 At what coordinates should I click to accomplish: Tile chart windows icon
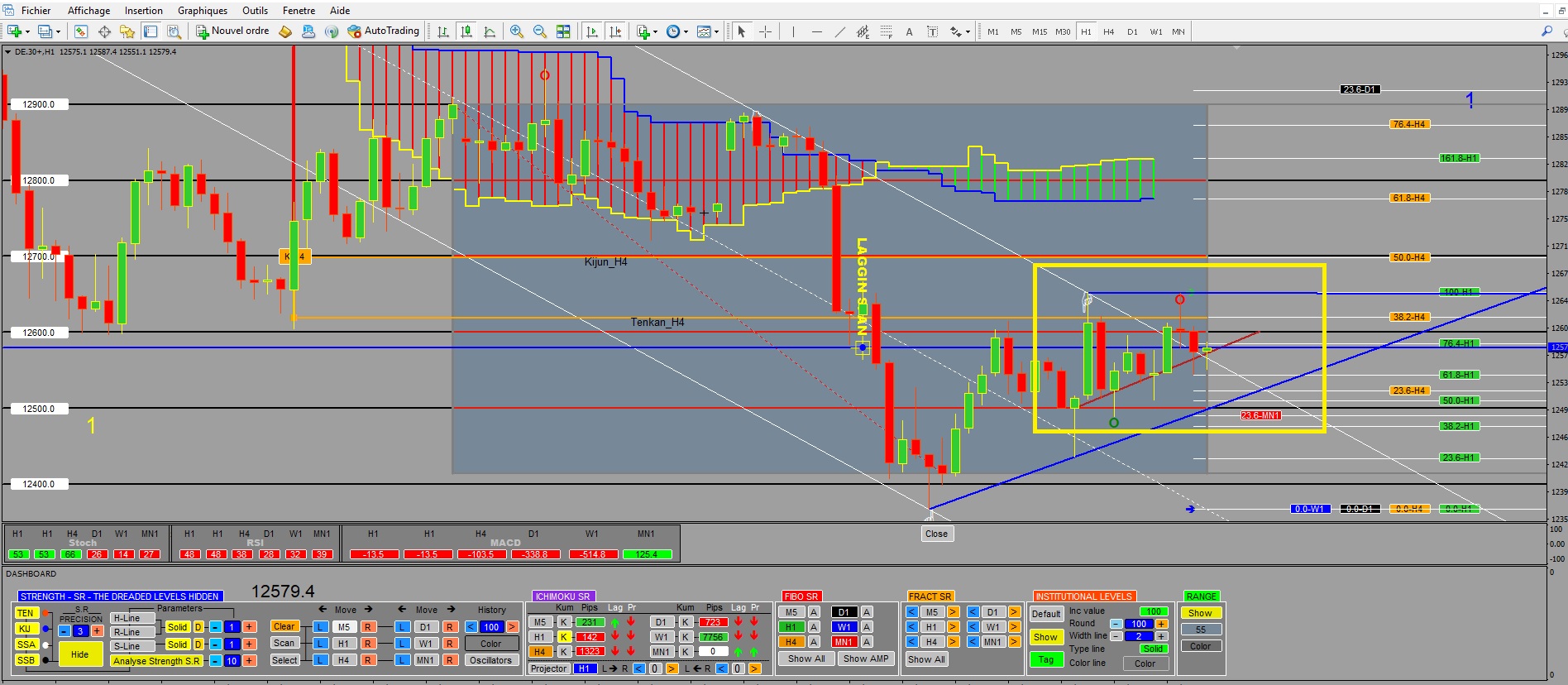click(563, 31)
